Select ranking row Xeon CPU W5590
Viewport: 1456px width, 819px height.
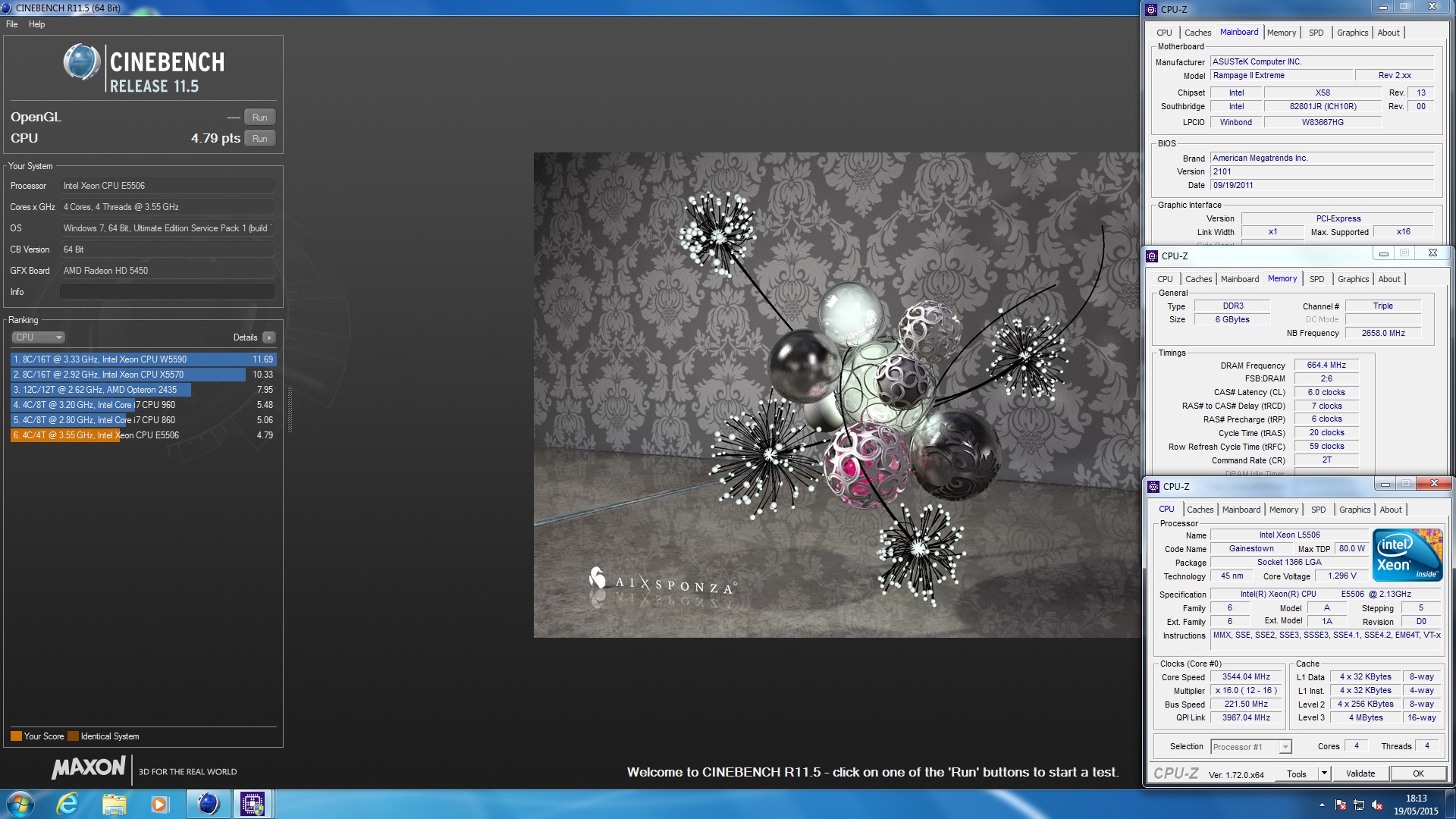coord(143,359)
